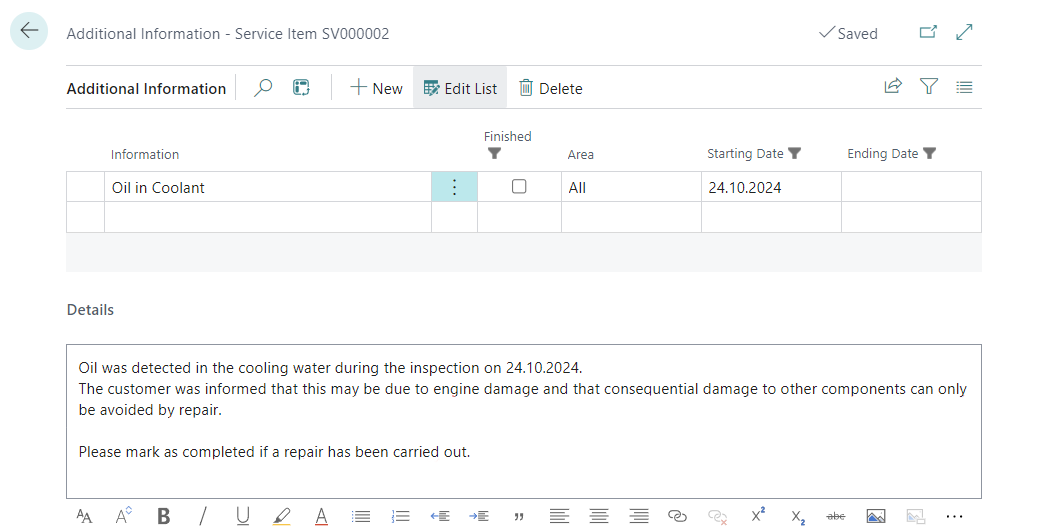Show more formatting options ellipsis
Screen dimensions: 1040x532
(954, 516)
